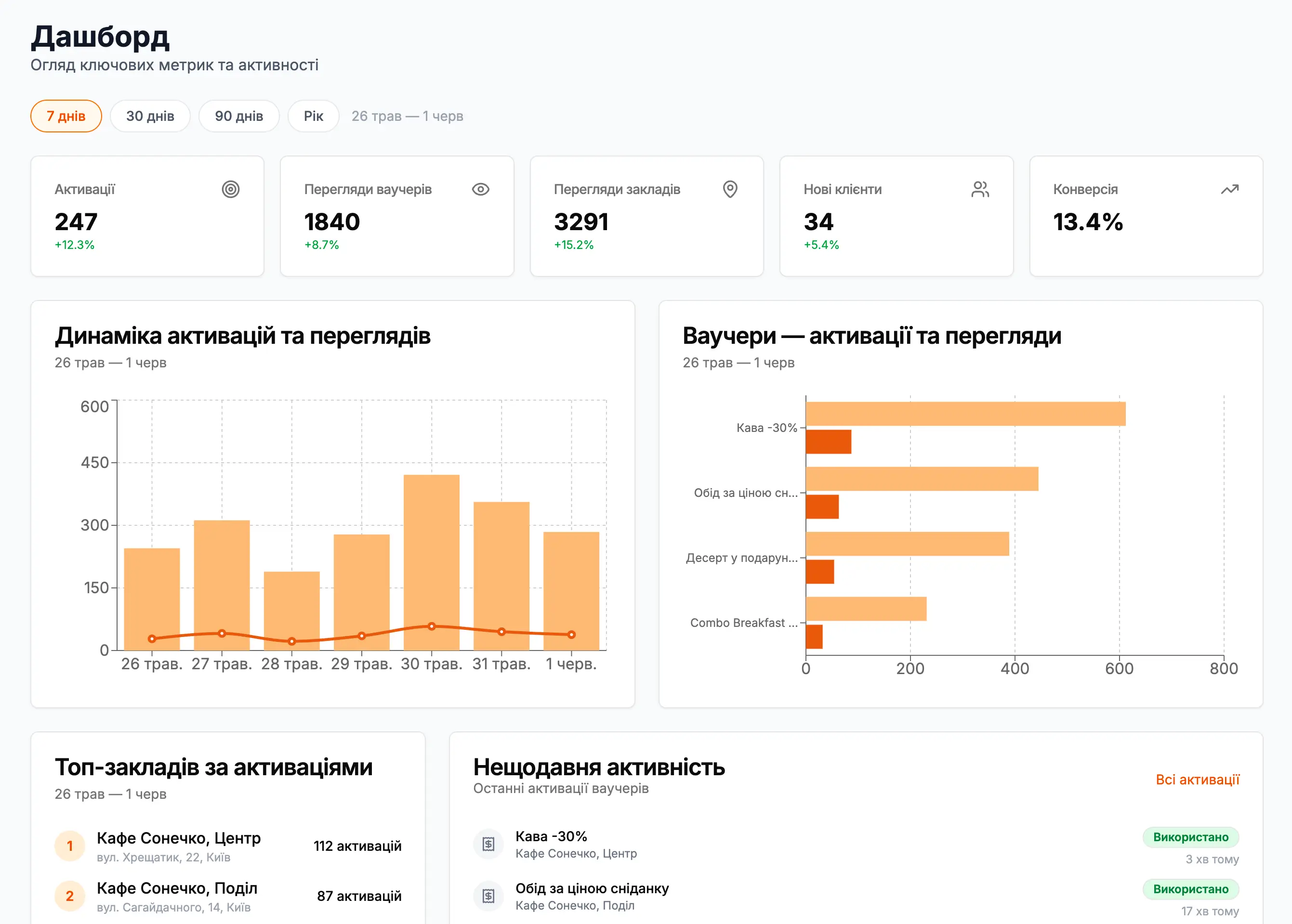Click the Топ-закладів за активаціями heading
The image size is (1292, 924).
[x=213, y=767]
